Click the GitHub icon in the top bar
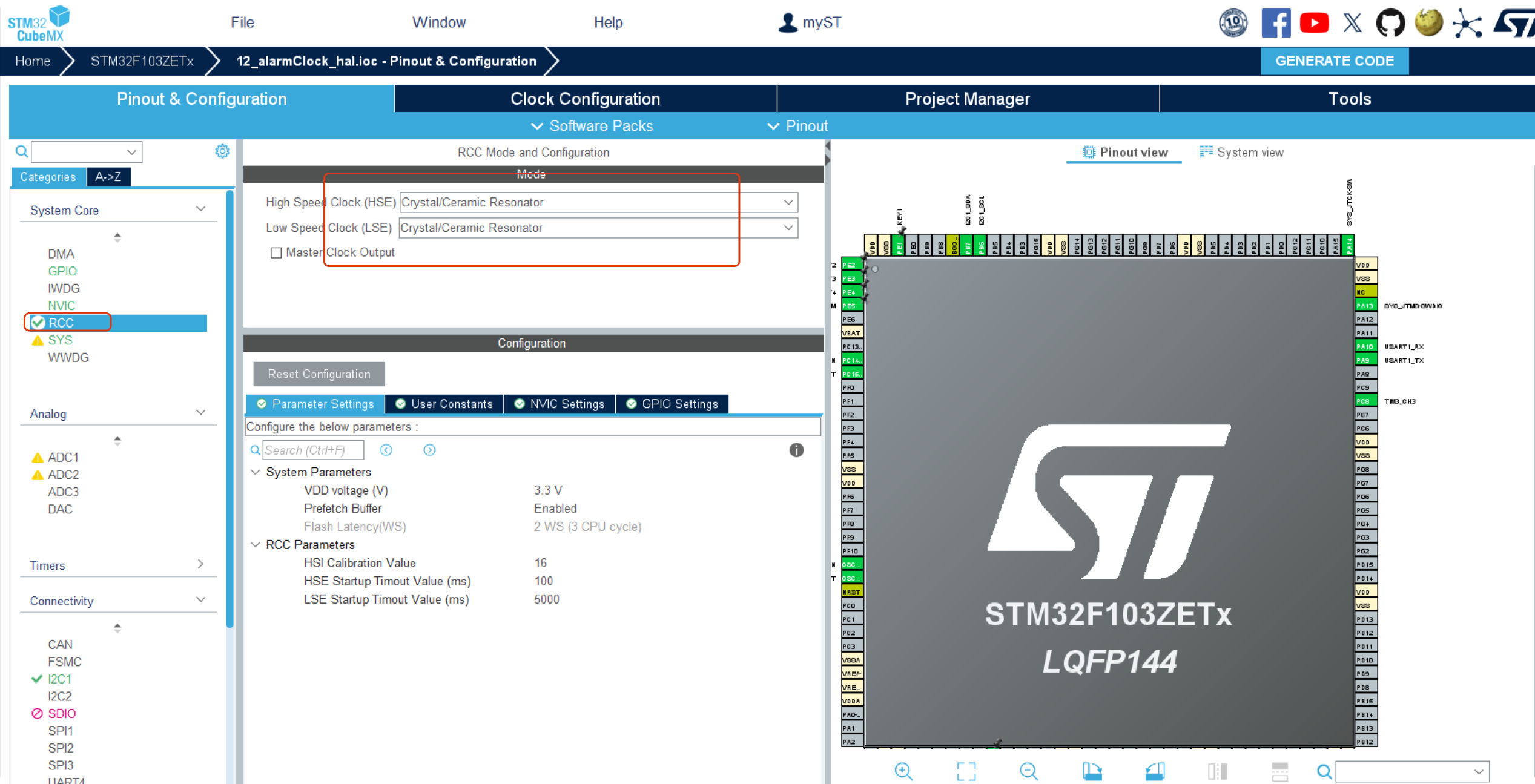The height and width of the screenshot is (784, 1535). coord(1390,22)
